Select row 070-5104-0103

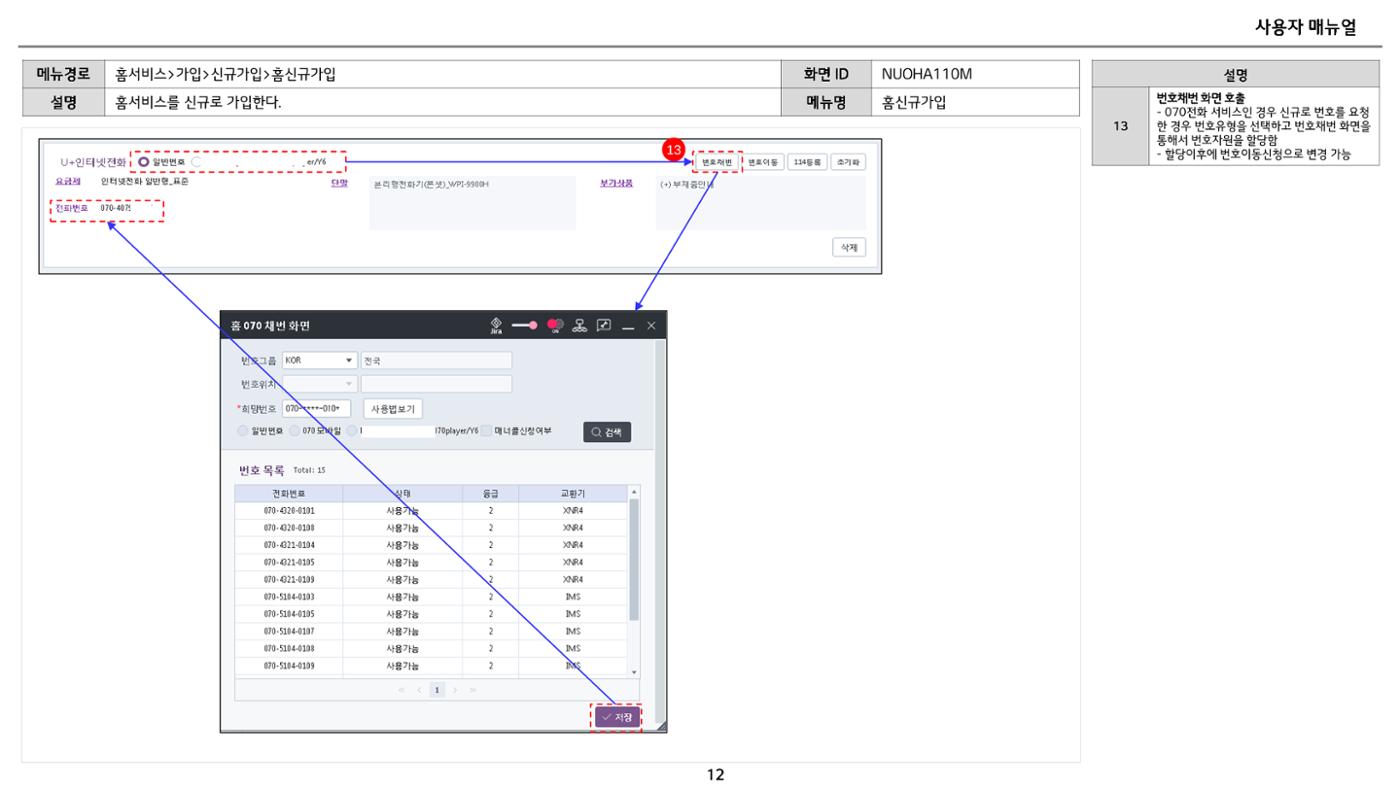click(x=431, y=597)
